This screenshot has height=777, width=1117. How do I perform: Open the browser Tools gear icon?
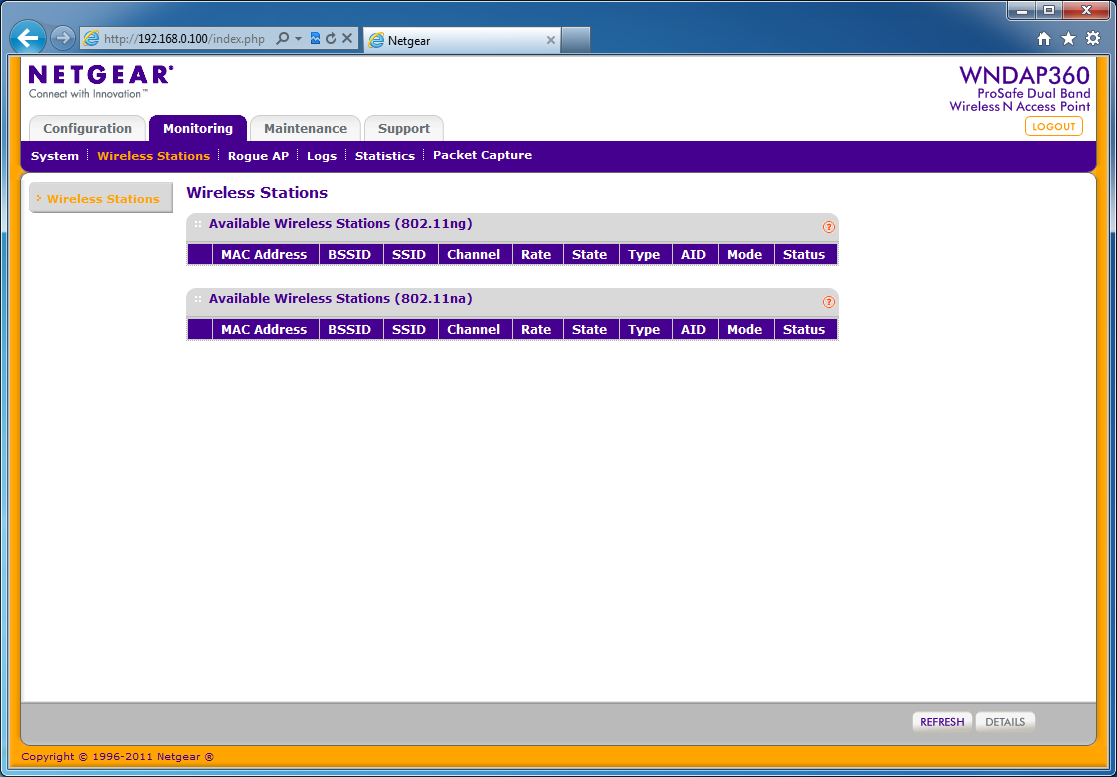pos(1093,39)
